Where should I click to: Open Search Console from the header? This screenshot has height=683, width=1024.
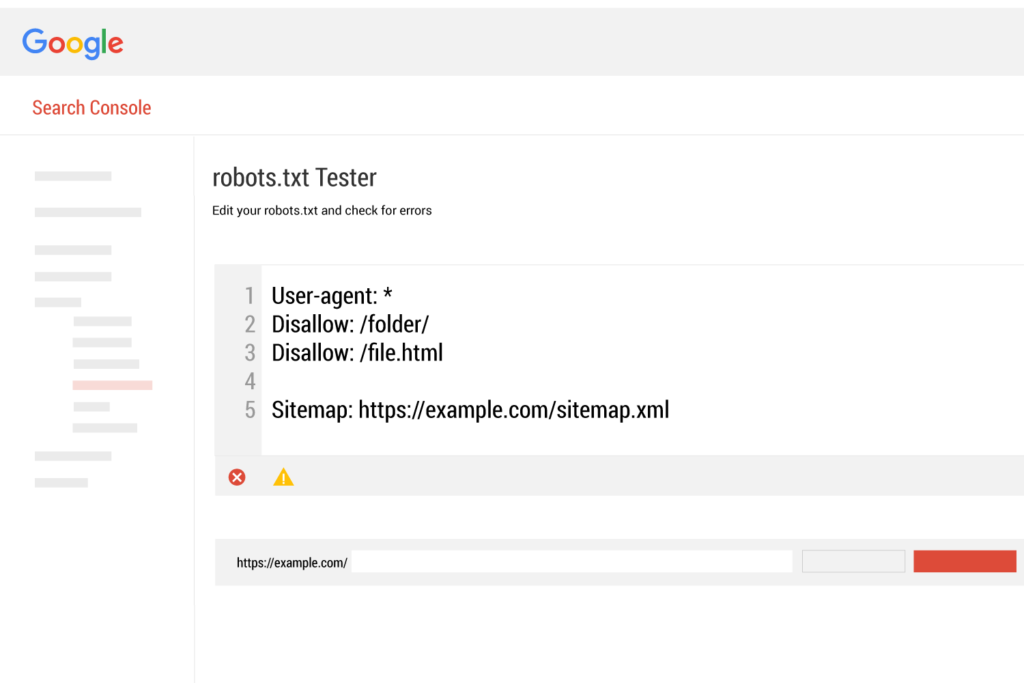coord(91,107)
